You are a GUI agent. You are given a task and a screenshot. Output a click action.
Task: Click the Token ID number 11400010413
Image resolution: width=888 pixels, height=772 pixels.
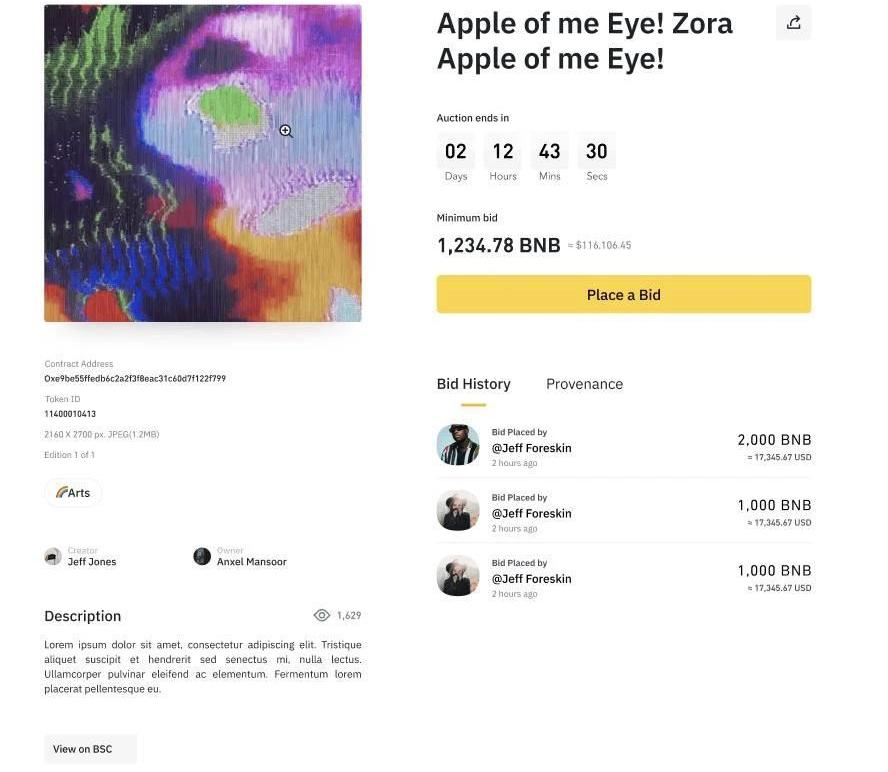pyautogui.click(x=70, y=414)
